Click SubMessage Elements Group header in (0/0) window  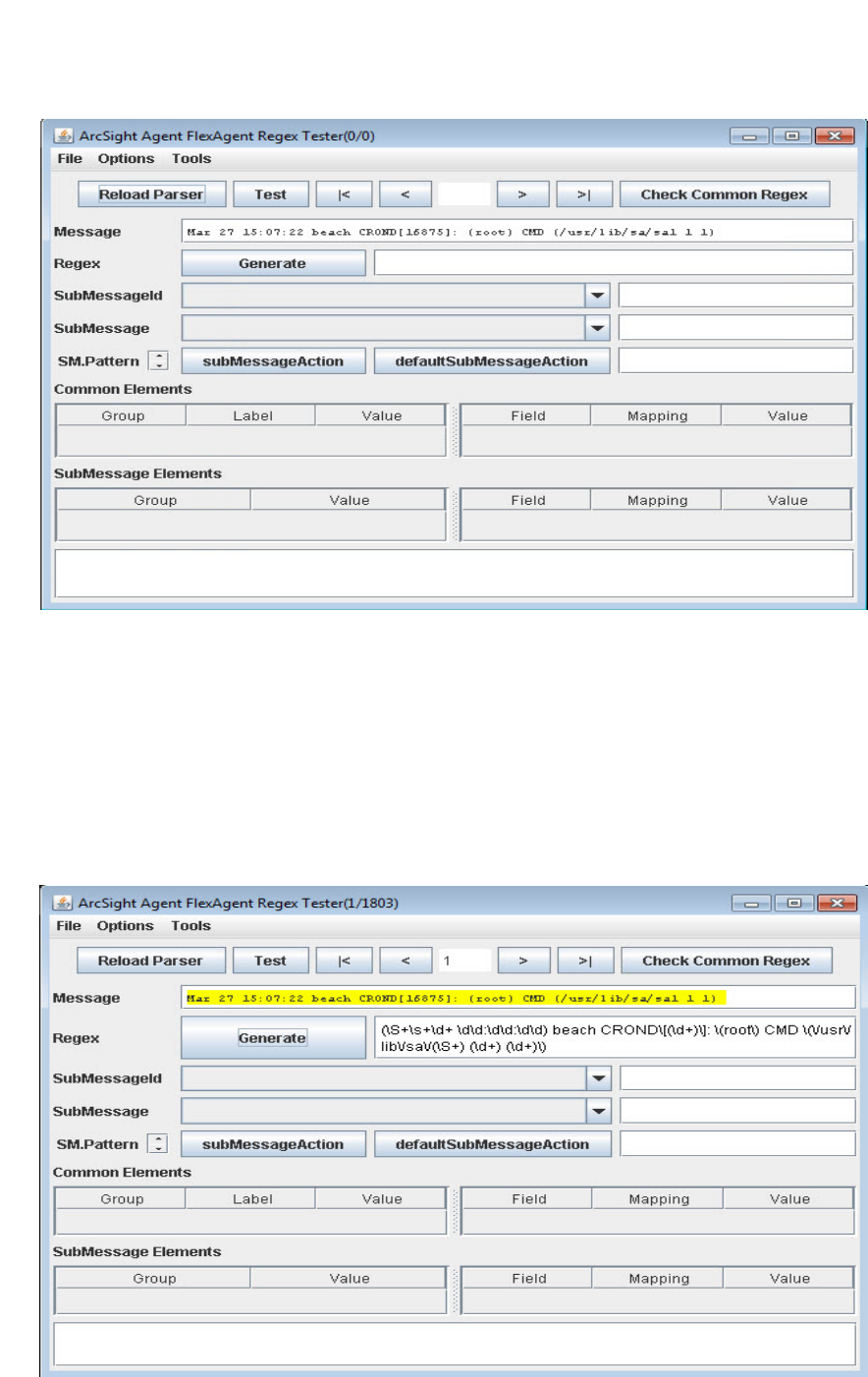(155, 500)
